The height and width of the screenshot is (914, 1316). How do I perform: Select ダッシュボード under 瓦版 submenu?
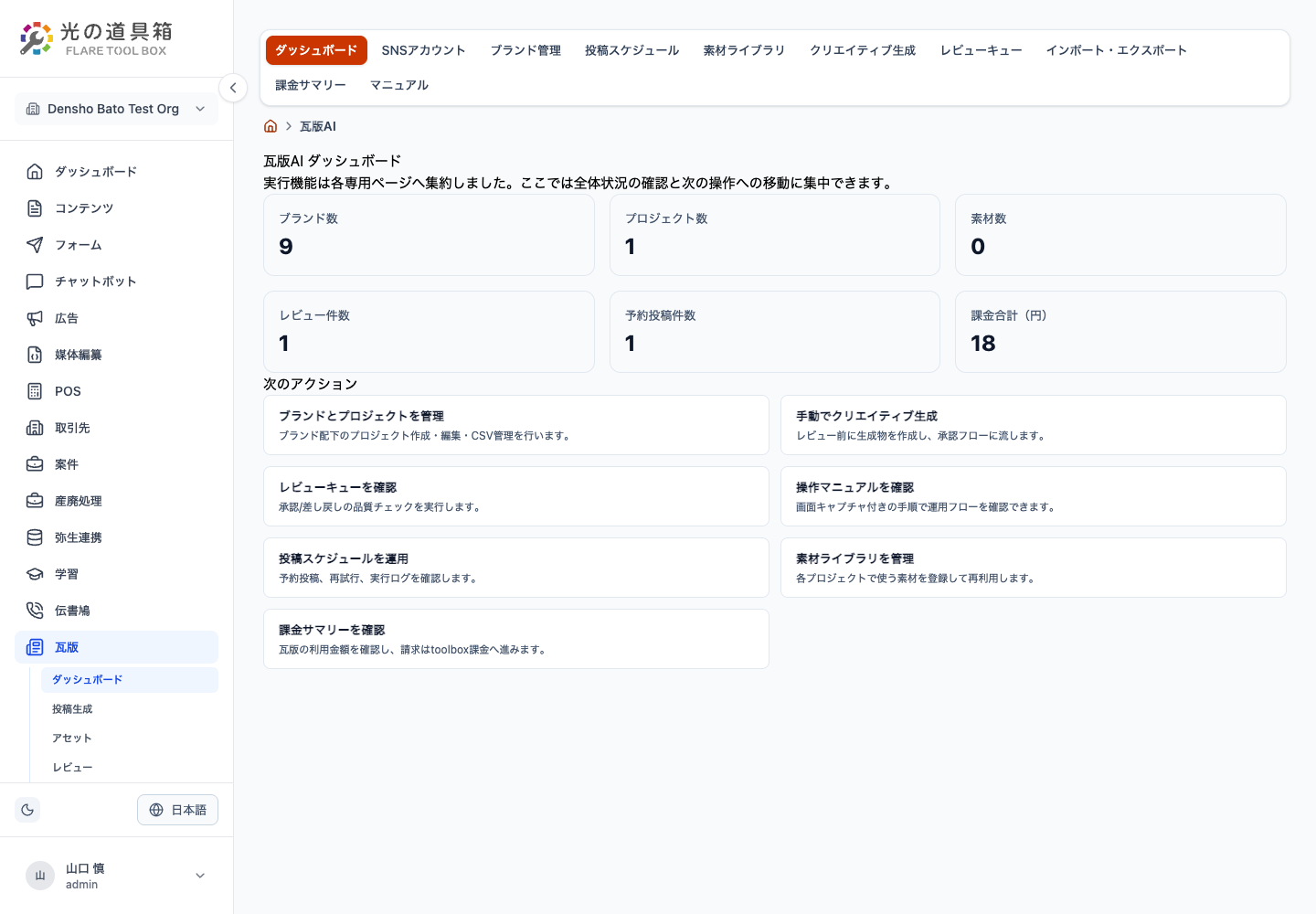pyautogui.click(x=130, y=680)
